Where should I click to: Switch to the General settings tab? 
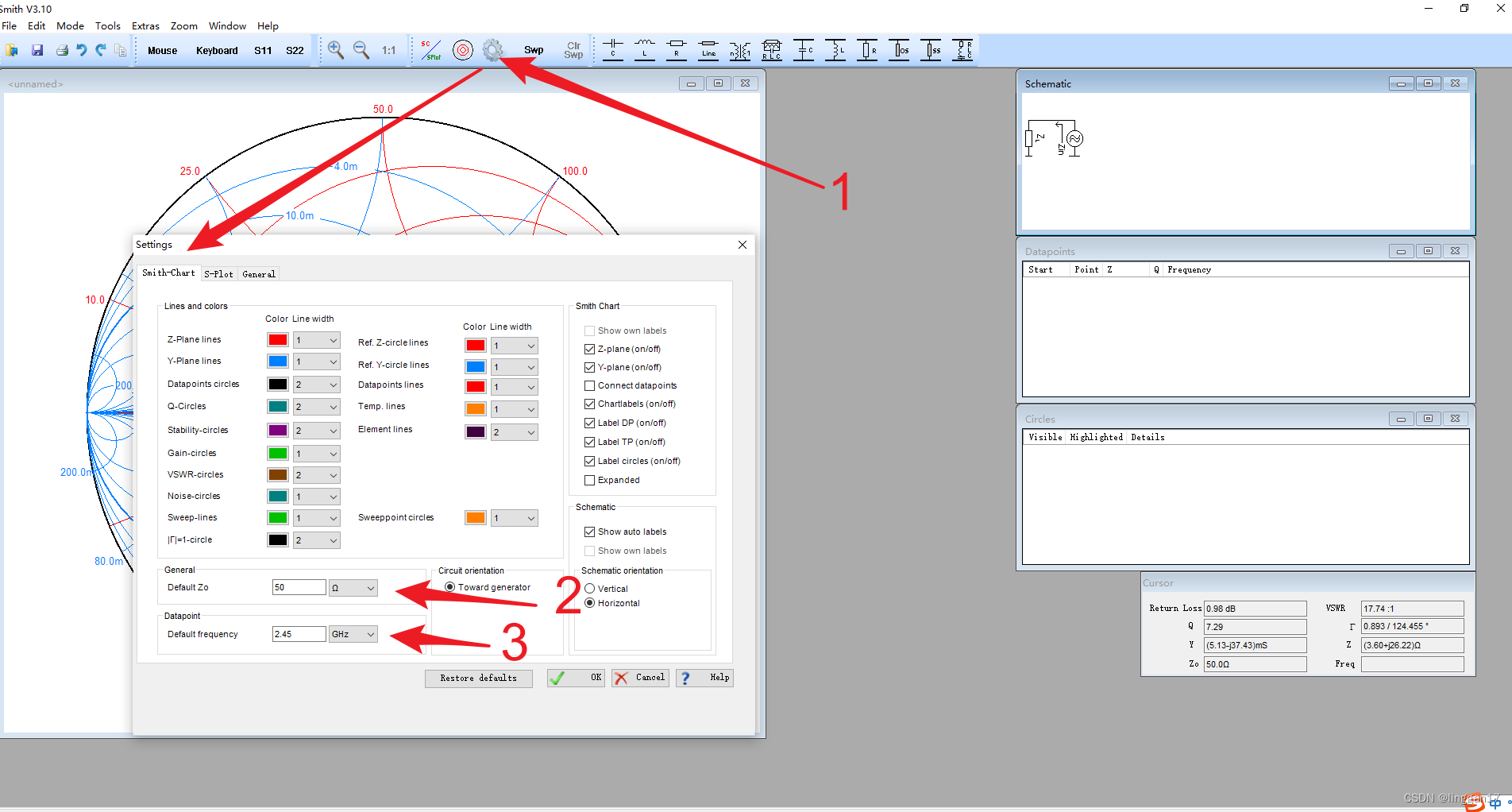click(259, 274)
